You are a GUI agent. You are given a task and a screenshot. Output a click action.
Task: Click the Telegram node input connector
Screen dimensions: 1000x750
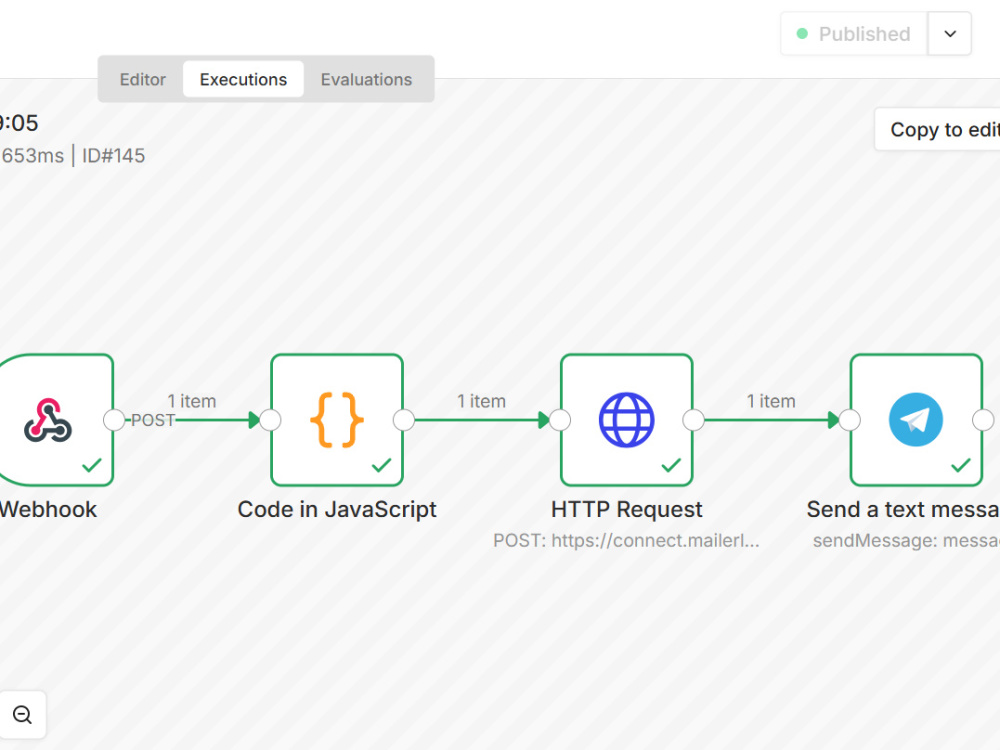849,420
